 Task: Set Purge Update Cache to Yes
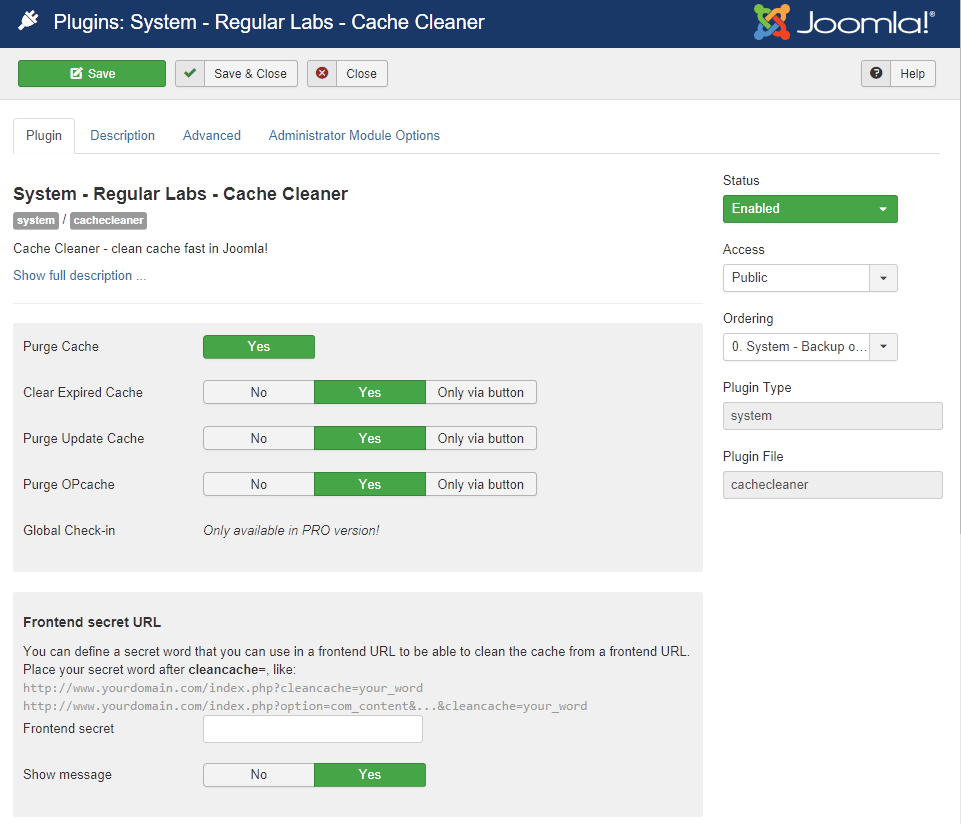[x=370, y=438]
